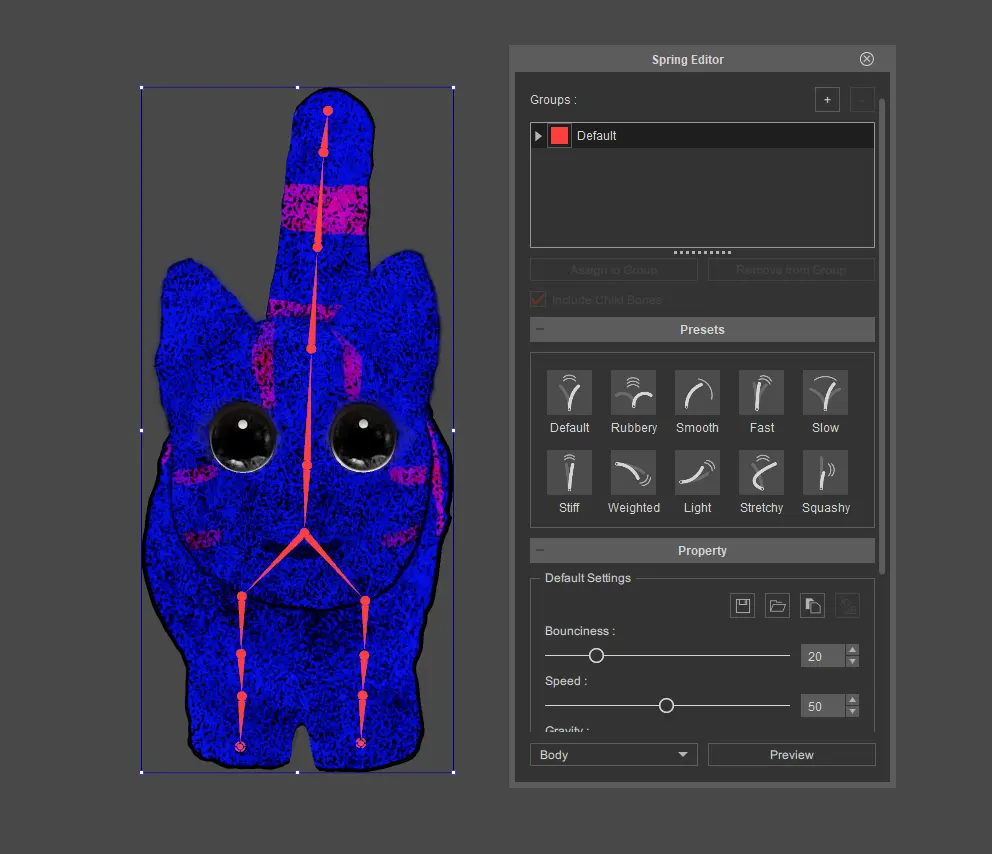Select the Default group row

pos(702,135)
